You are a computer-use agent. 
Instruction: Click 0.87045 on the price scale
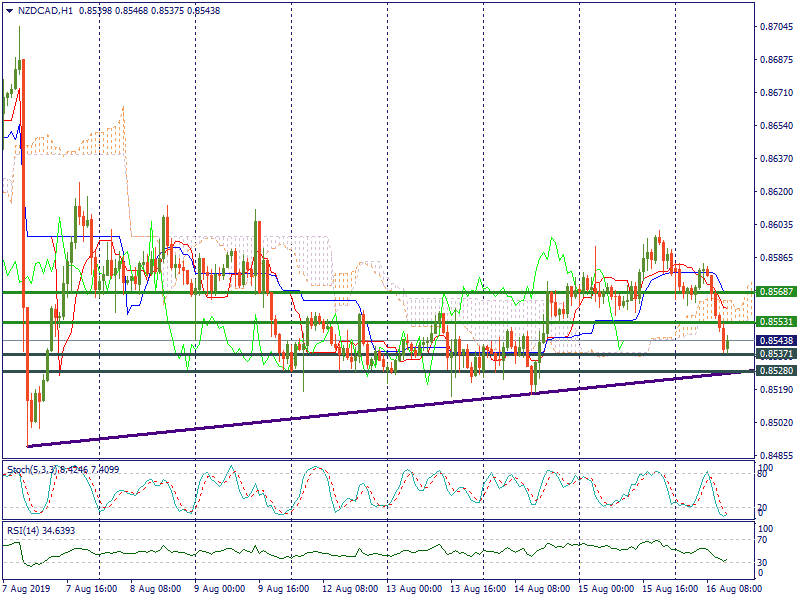[775, 27]
